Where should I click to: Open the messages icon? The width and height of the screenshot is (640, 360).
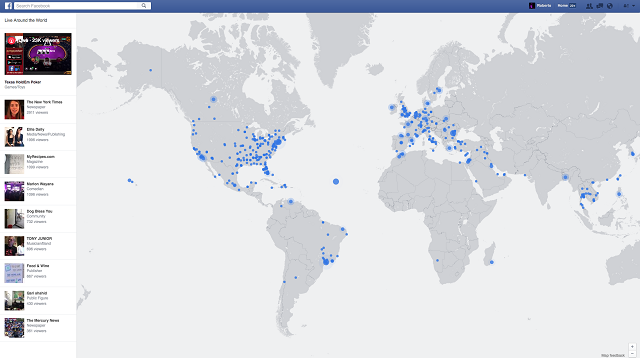click(x=600, y=6)
